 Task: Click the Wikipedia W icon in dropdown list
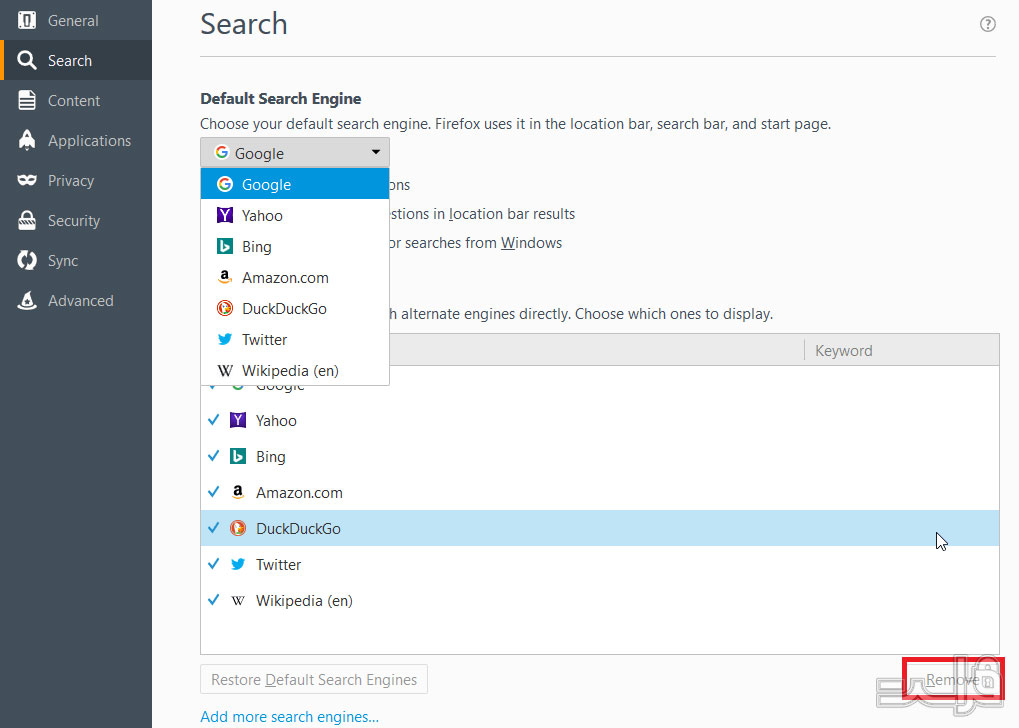click(225, 370)
